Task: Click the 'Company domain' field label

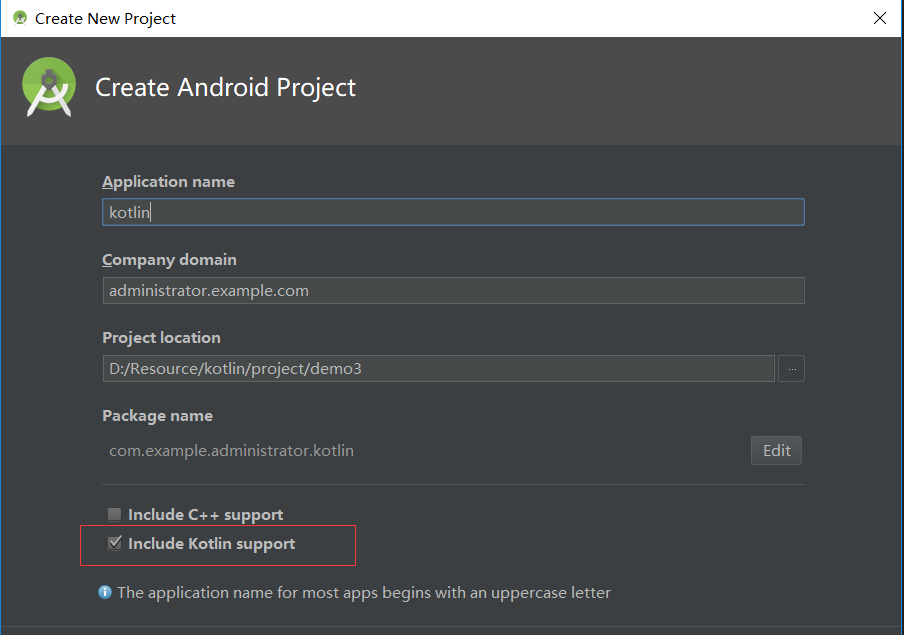Action: tap(169, 260)
